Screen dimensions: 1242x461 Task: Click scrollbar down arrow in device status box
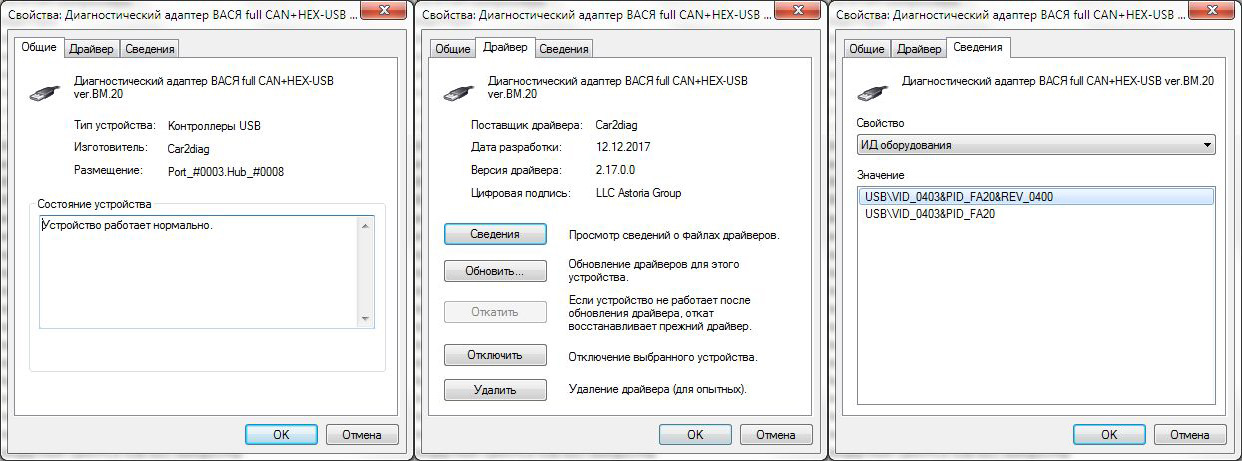click(x=365, y=318)
